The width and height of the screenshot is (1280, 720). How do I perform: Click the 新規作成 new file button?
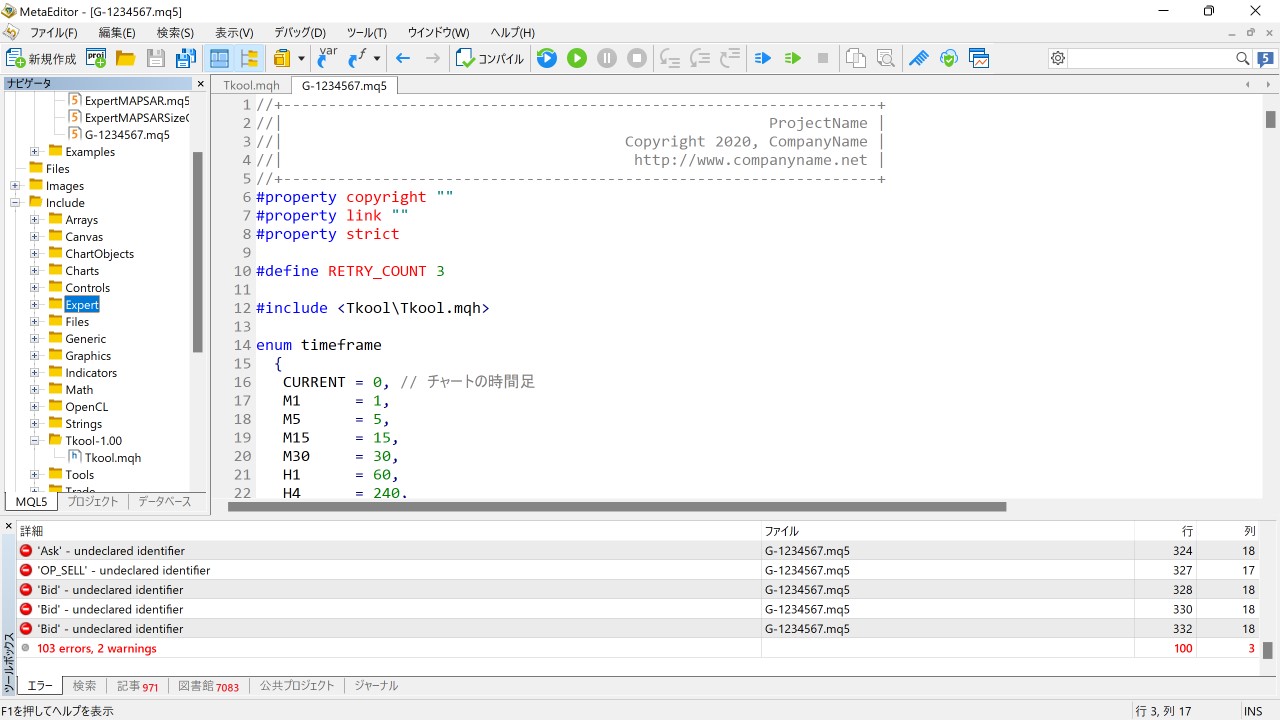[42, 58]
